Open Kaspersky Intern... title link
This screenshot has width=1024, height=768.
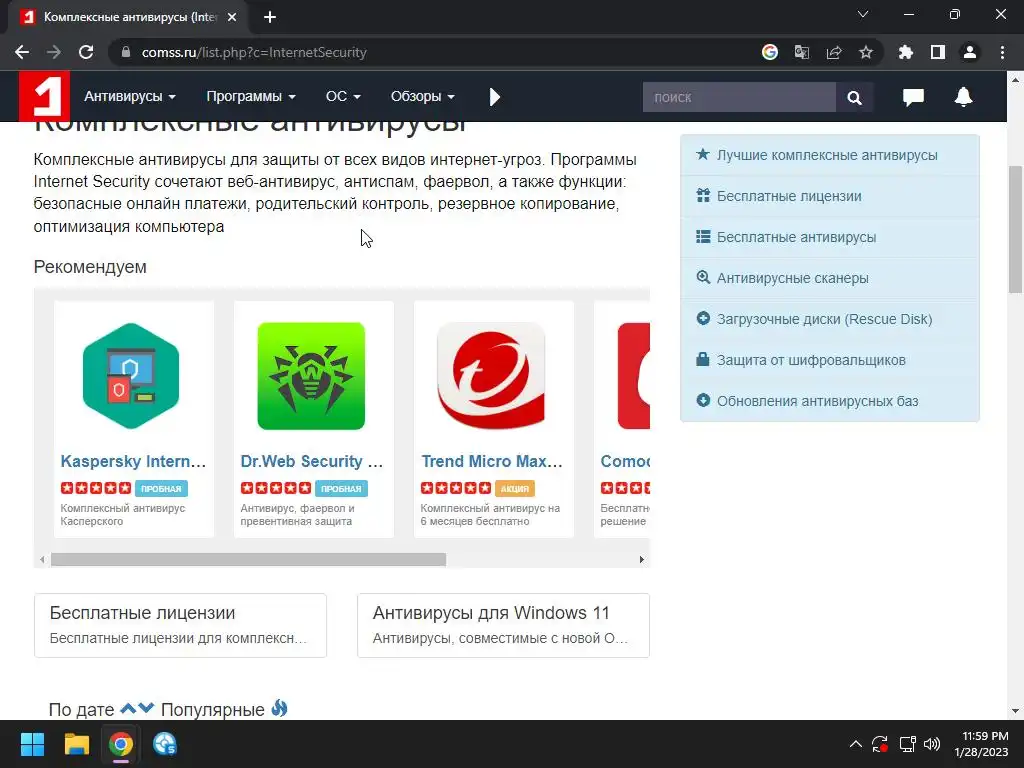coord(133,461)
